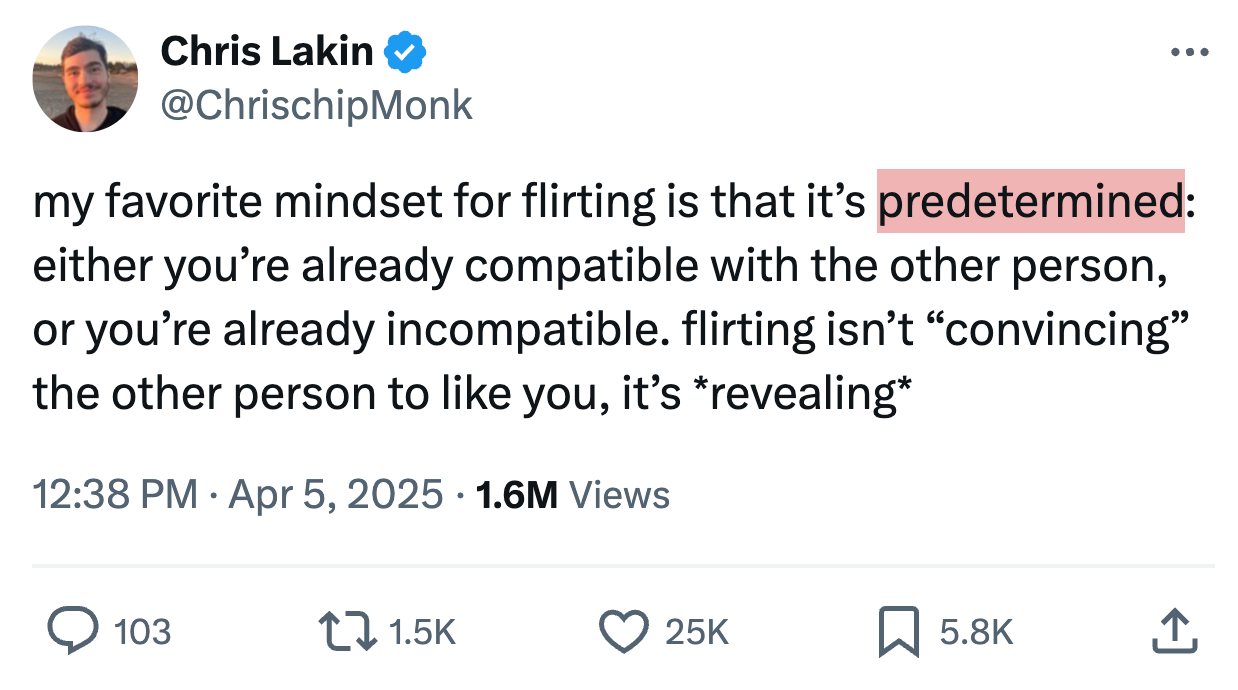Click the timestamp Apr 5, 2025
Screen dimensions: 1238x690
(x=335, y=494)
